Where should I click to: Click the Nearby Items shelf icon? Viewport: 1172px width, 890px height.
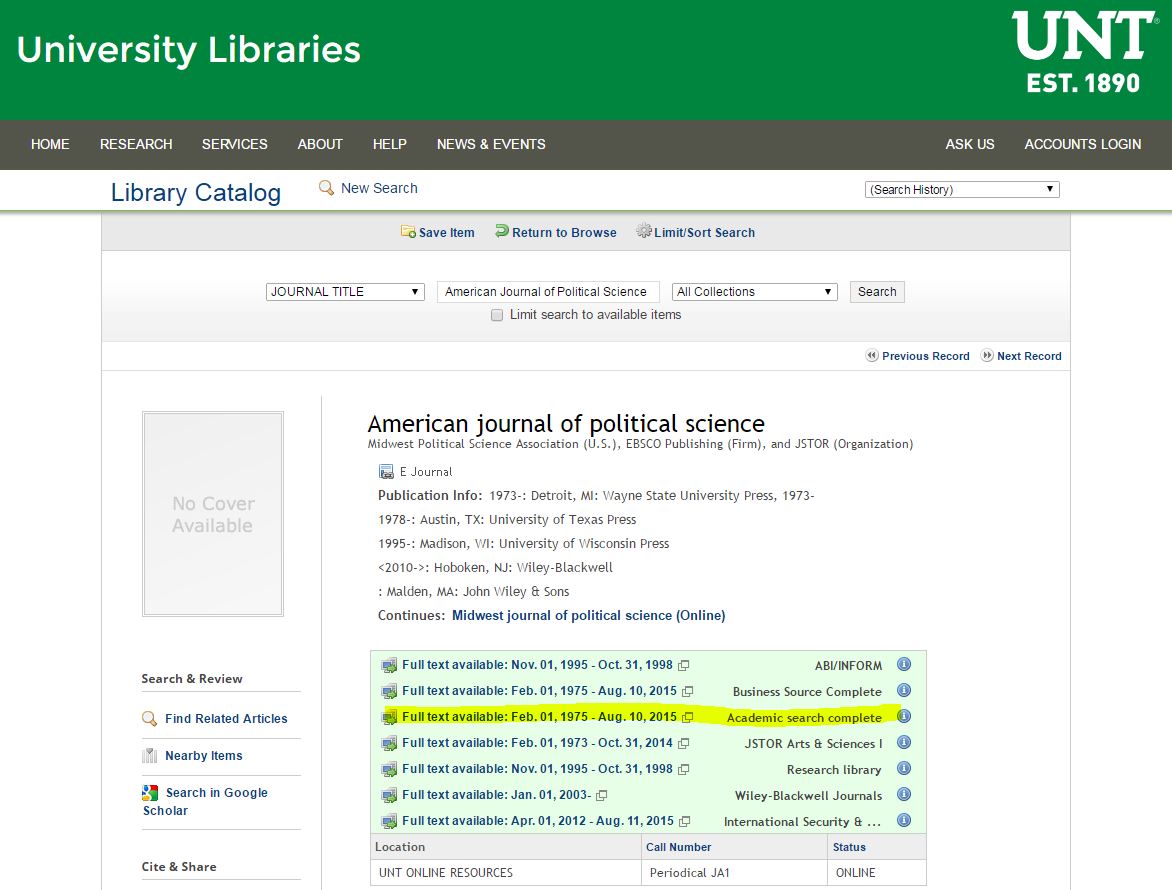(x=149, y=755)
